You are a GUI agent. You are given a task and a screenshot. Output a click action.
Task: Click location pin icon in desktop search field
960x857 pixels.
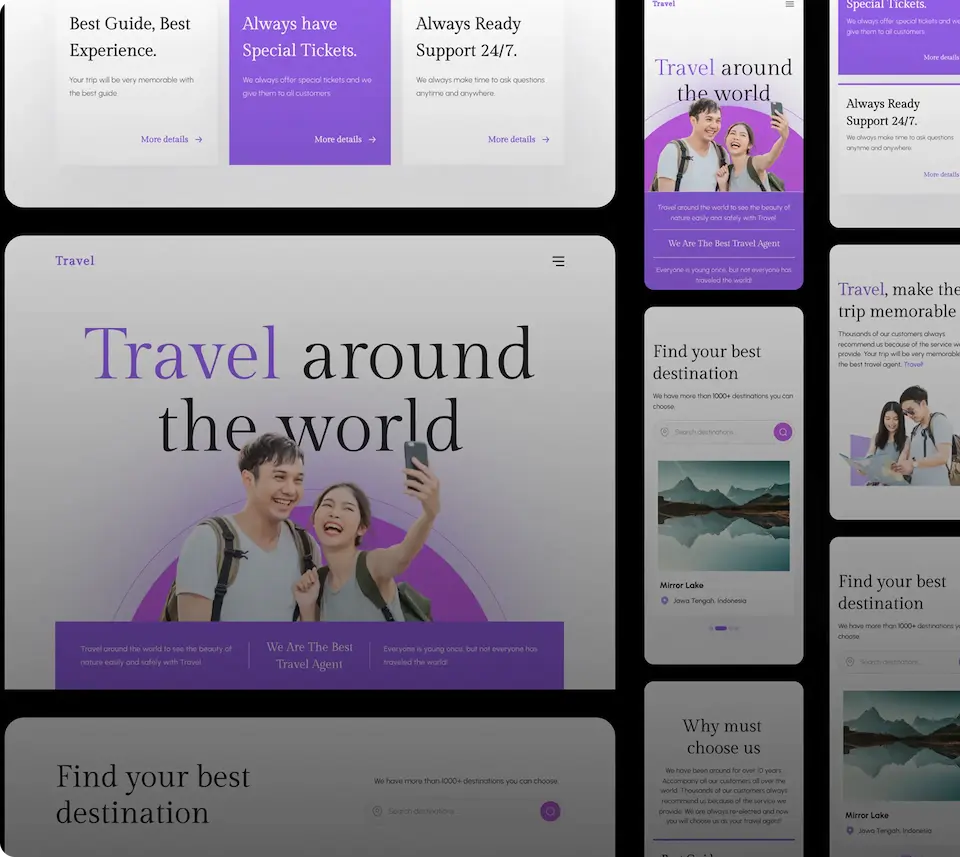pos(377,811)
